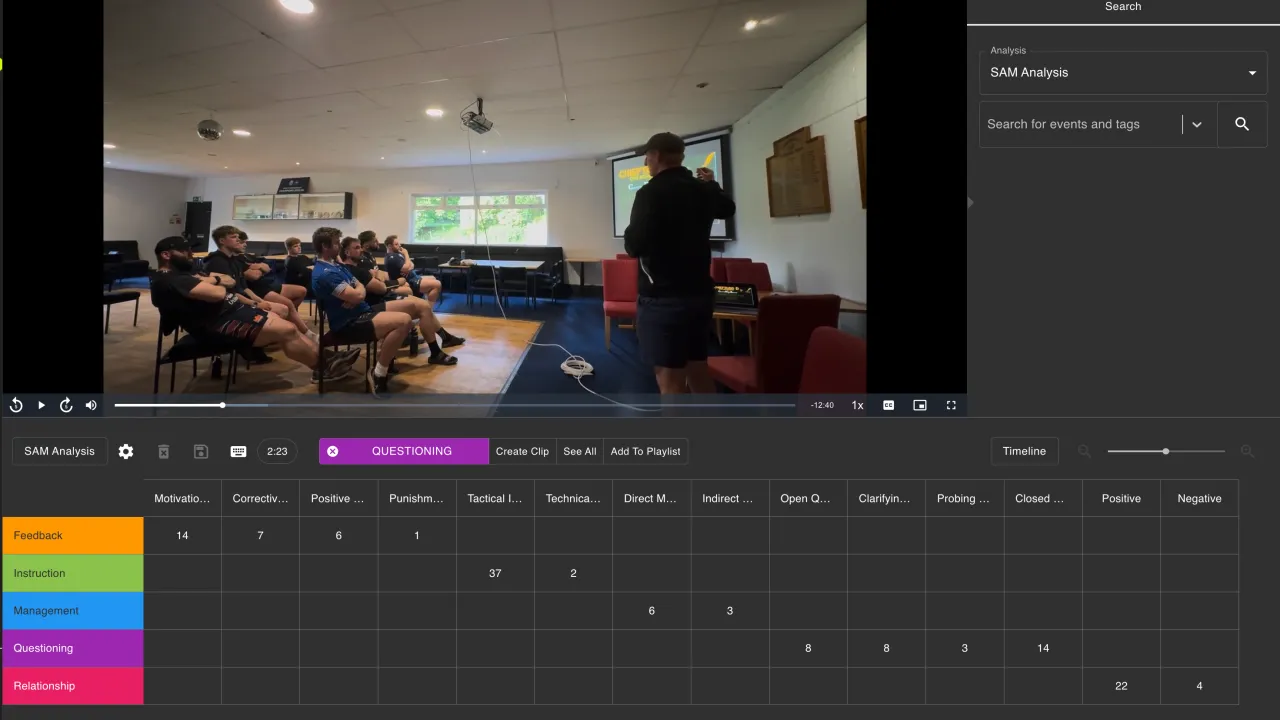Mute the video with the speaker icon
Viewport: 1280px width, 720px height.
[91, 405]
